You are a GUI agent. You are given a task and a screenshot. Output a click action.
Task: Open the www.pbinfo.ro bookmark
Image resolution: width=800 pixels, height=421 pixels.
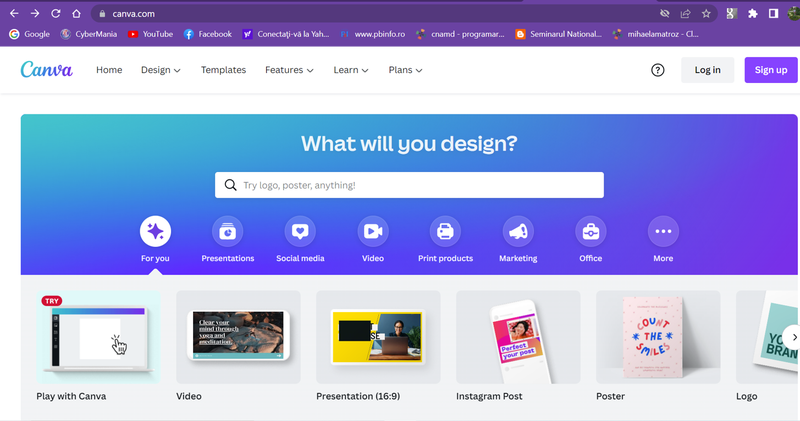click(373, 34)
